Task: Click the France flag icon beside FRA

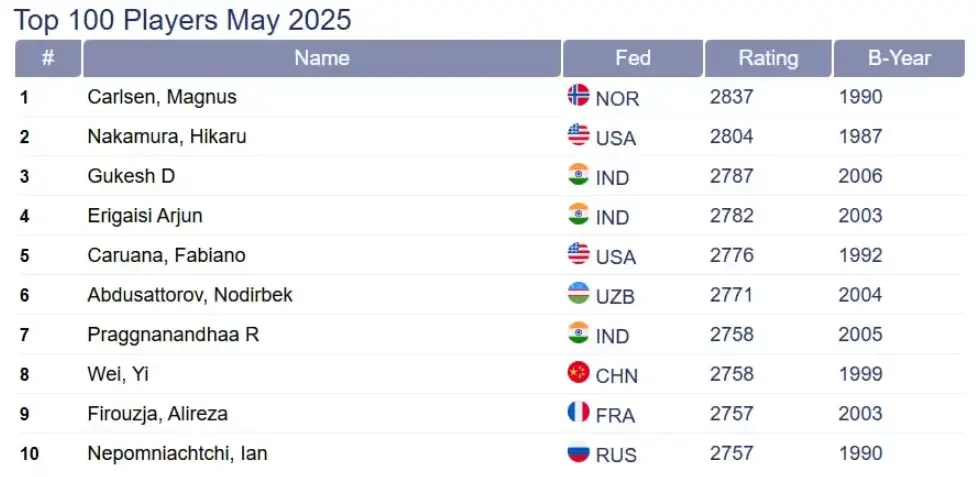Action: [x=578, y=412]
